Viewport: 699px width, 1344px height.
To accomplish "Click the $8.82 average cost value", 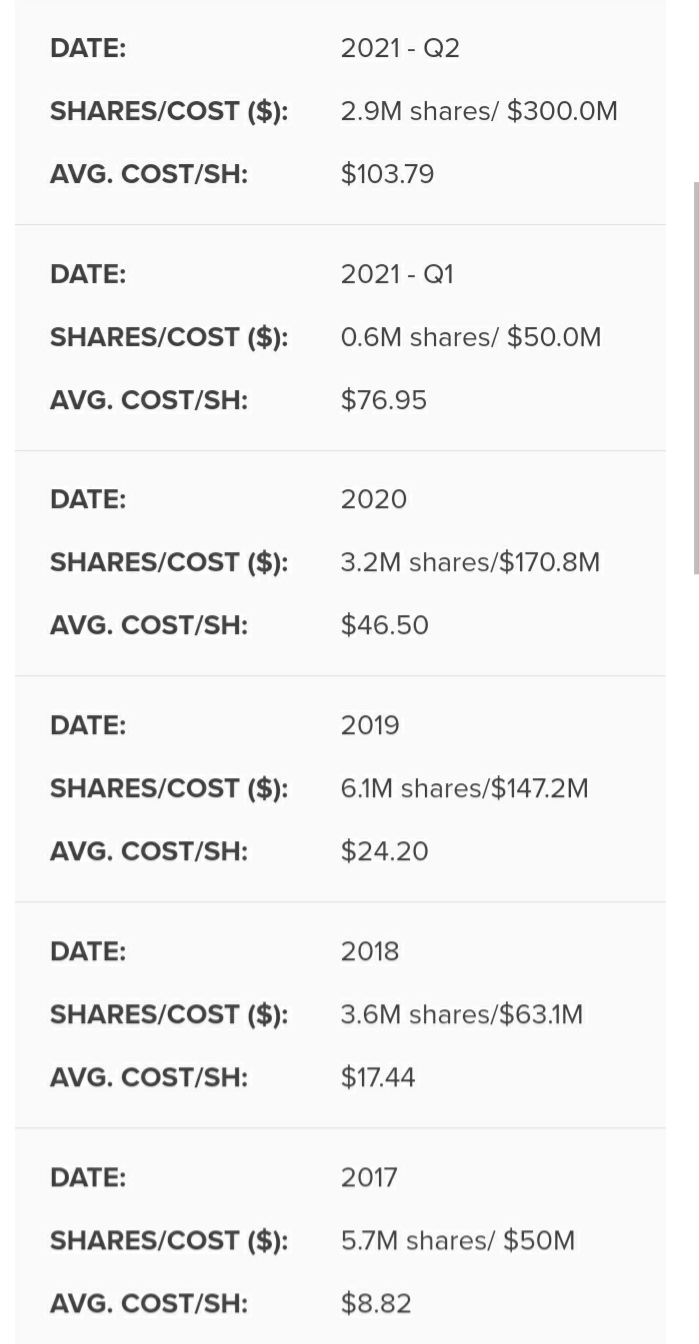I will click(x=376, y=1303).
